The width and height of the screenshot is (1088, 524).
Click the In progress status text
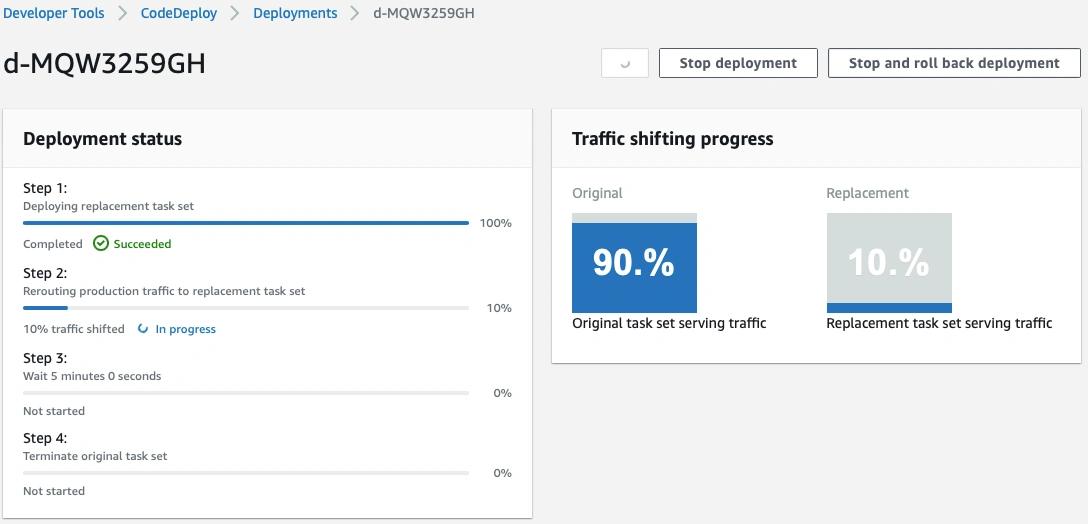click(185, 329)
